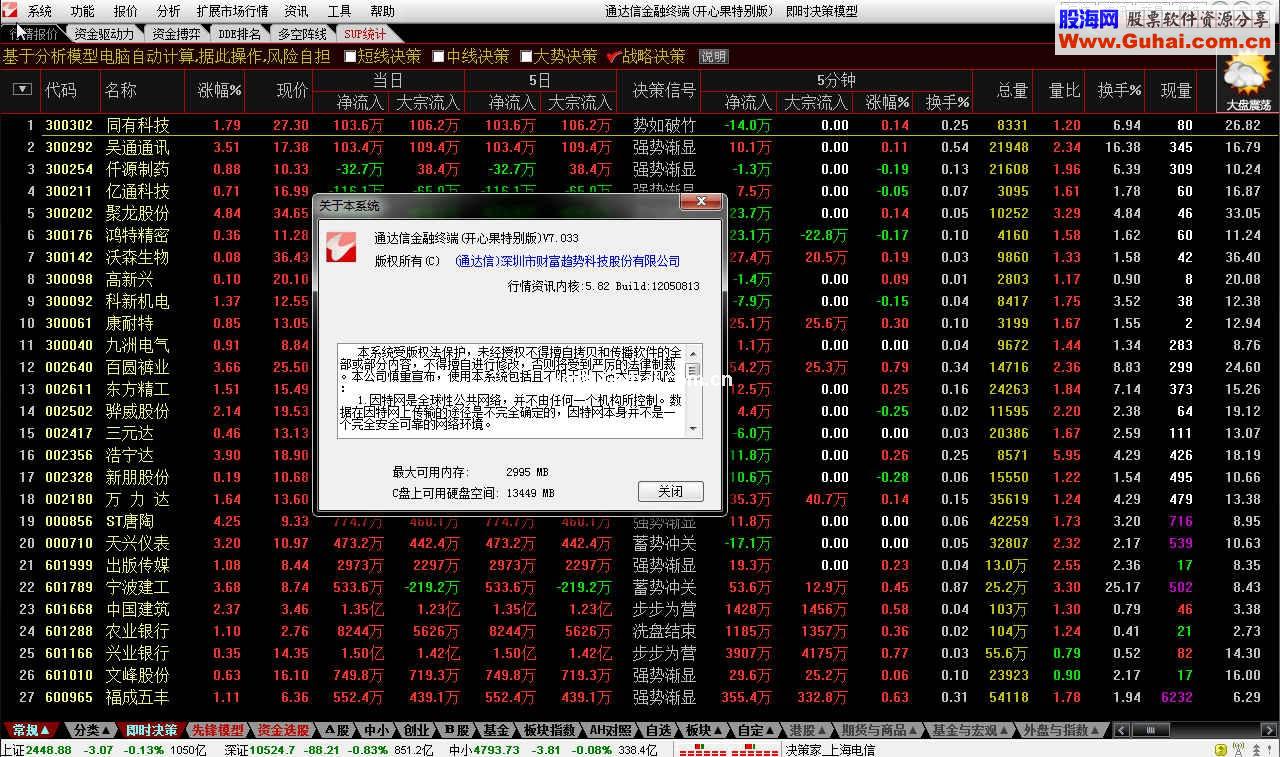Image resolution: width=1280 pixels, height=757 pixels.
Task: Open the 深圳市财富趋势科技股份有限公司 link
Action: 567,261
